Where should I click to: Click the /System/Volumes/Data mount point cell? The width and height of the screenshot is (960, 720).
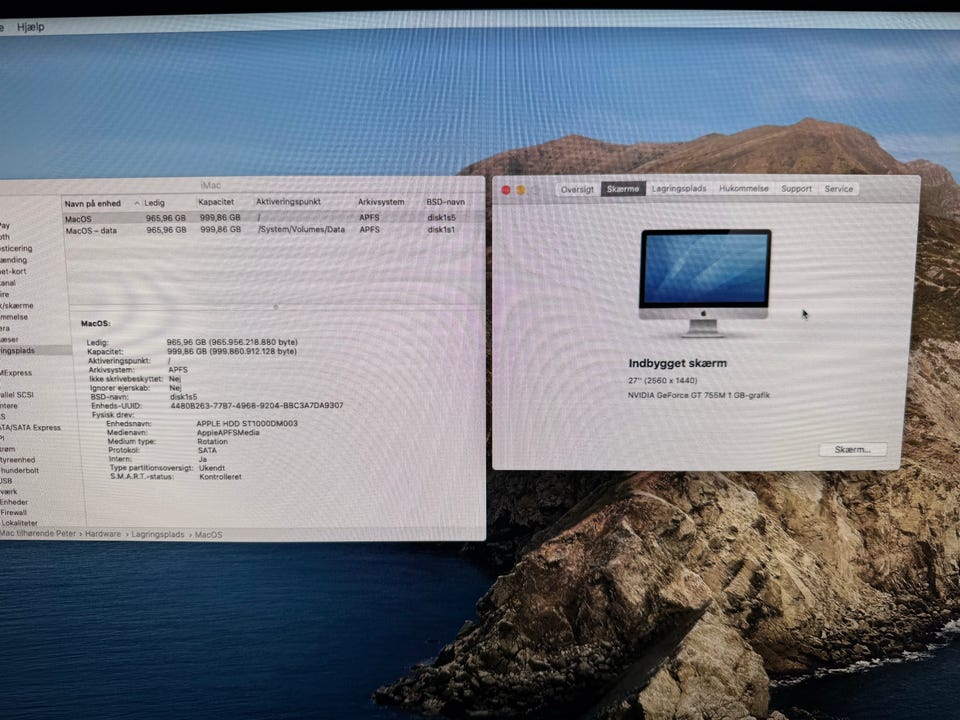(x=301, y=230)
